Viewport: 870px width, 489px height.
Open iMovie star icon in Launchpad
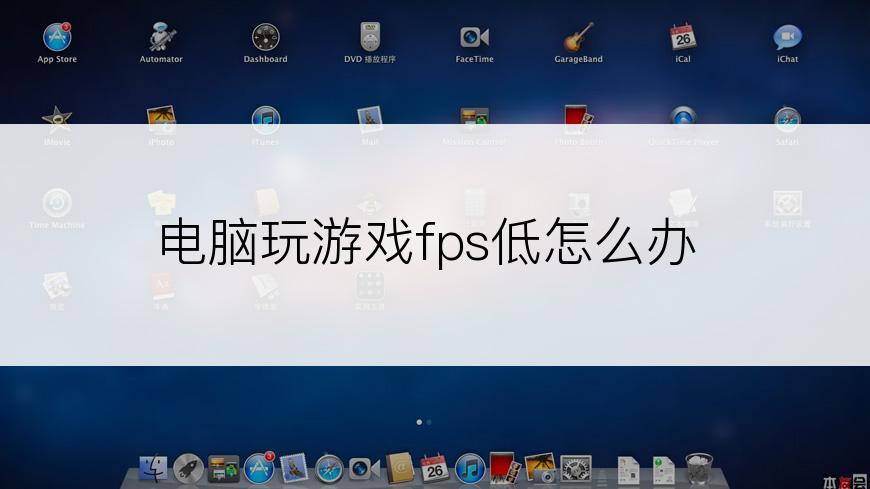click(x=57, y=119)
